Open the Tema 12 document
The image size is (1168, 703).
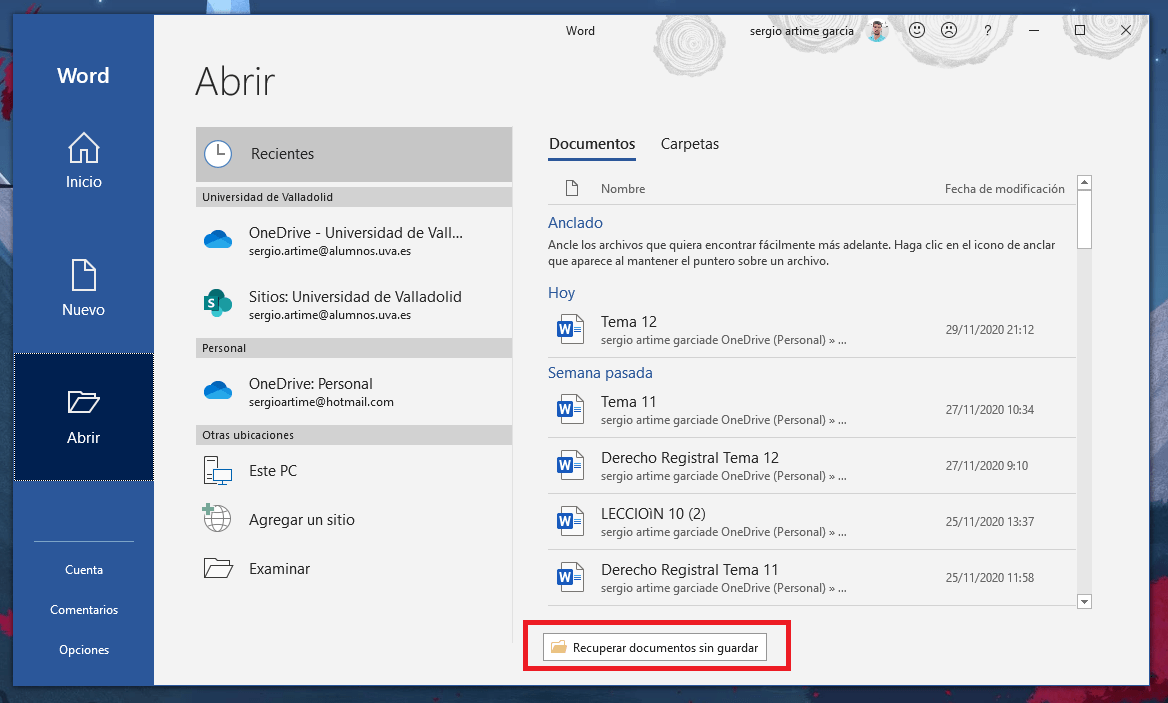[629, 322]
